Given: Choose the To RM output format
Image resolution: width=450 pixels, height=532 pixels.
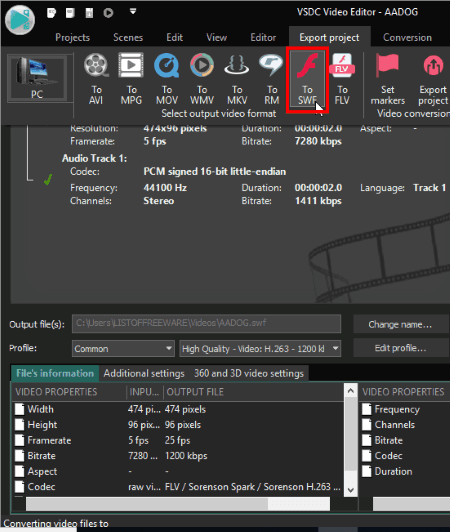Looking at the screenshot, I should 272,79.
